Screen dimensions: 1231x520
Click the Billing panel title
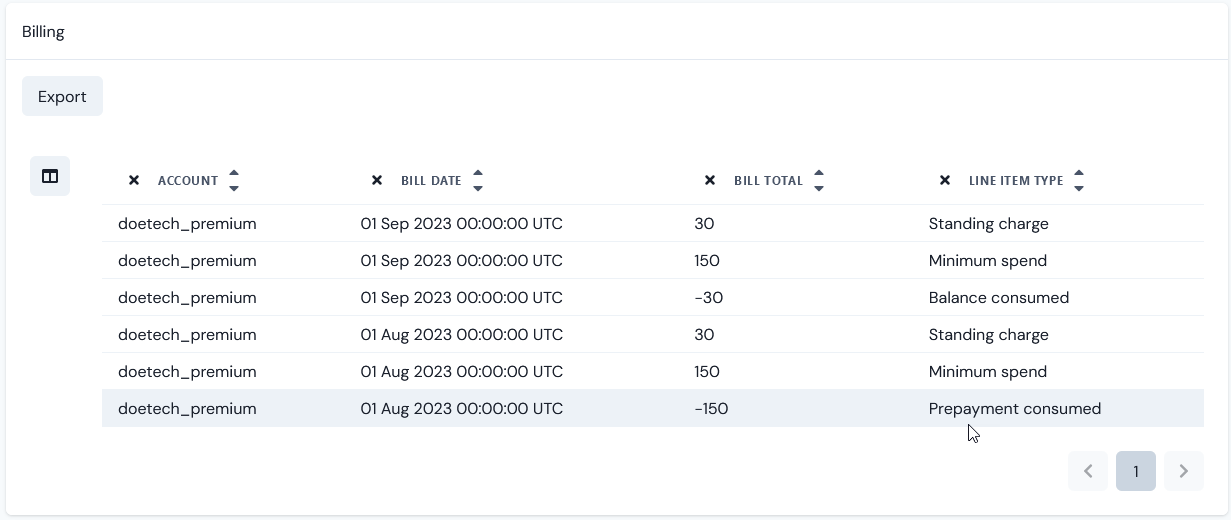43,32
